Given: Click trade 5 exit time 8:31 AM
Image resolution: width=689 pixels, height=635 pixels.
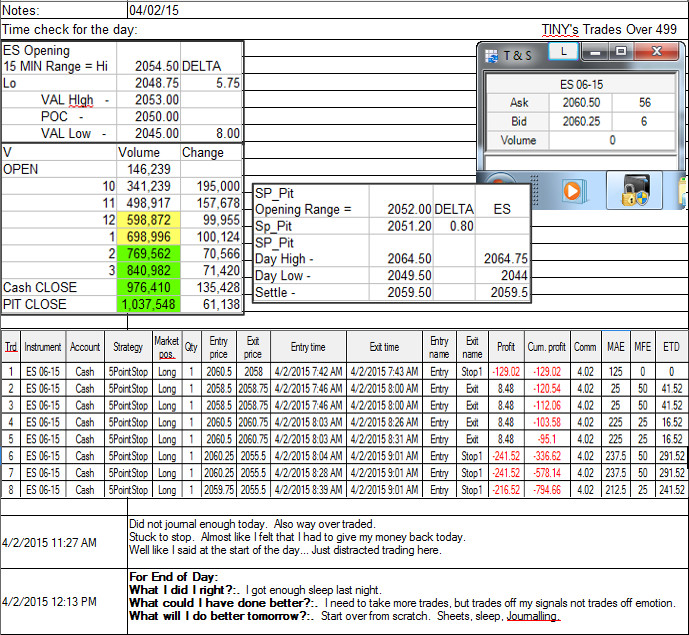Looking at the screenshot, I should [384, 439].
